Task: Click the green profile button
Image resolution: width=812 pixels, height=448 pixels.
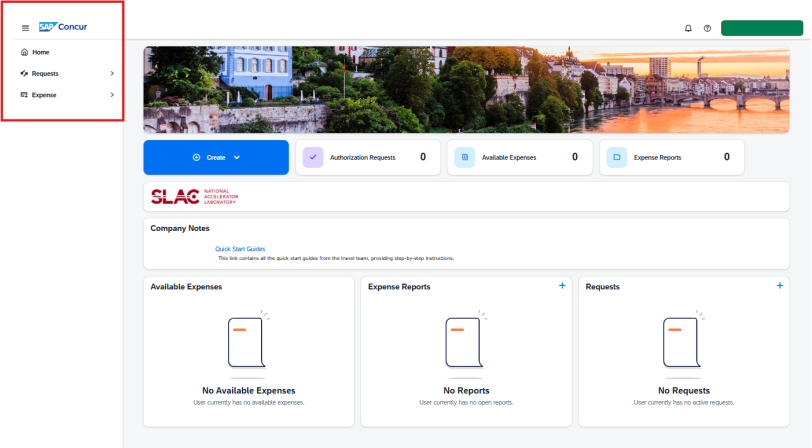Action: coord(762,28)
